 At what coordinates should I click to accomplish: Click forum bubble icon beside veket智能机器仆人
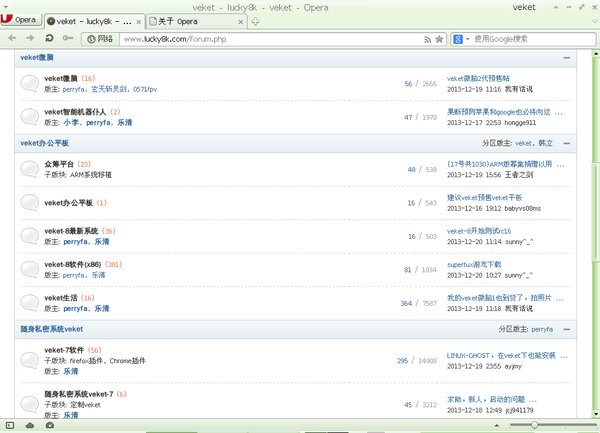click(x=29, y=117)
